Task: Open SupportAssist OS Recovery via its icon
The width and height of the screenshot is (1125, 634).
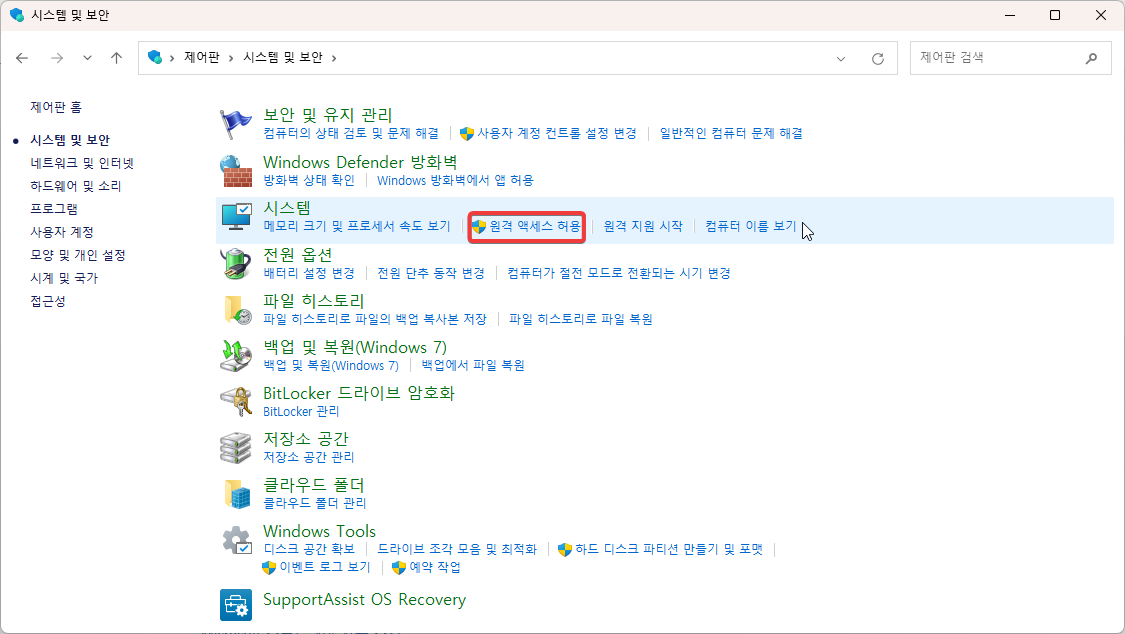Action: click(236, 604)
